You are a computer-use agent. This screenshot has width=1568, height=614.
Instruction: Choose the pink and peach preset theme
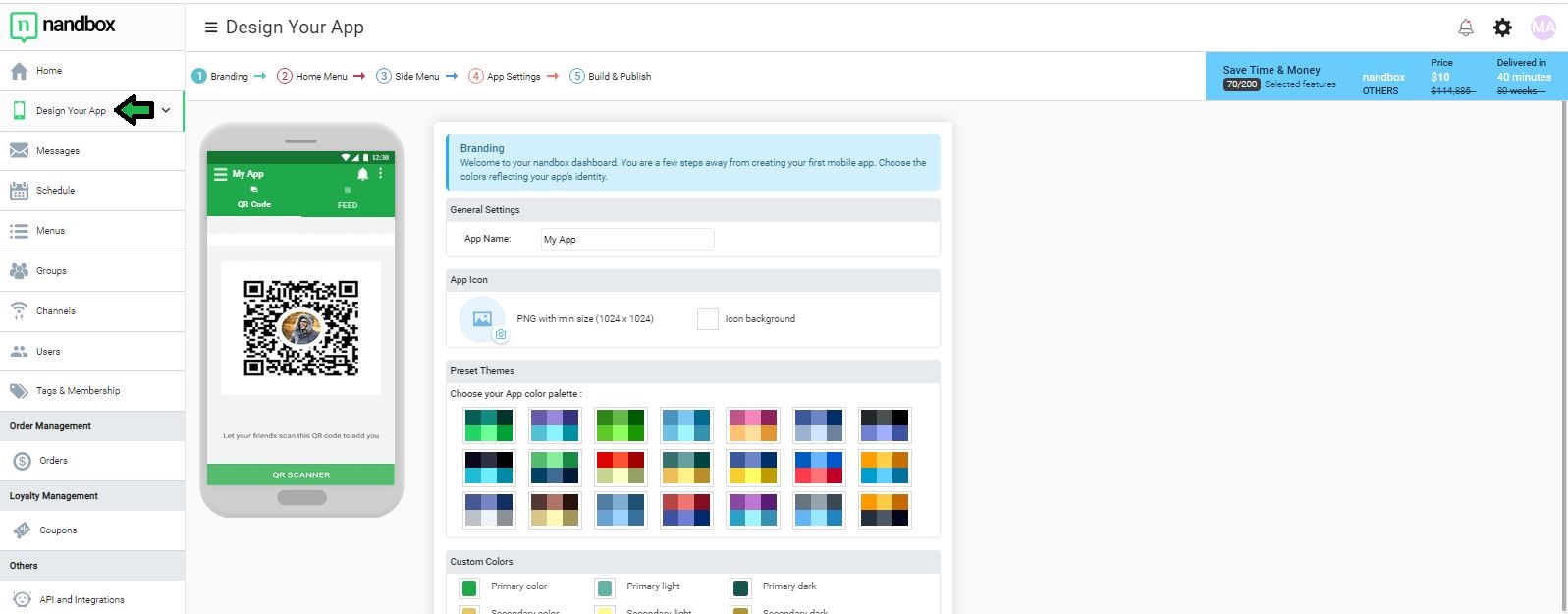pyautogui.click(x=753, y=425)
